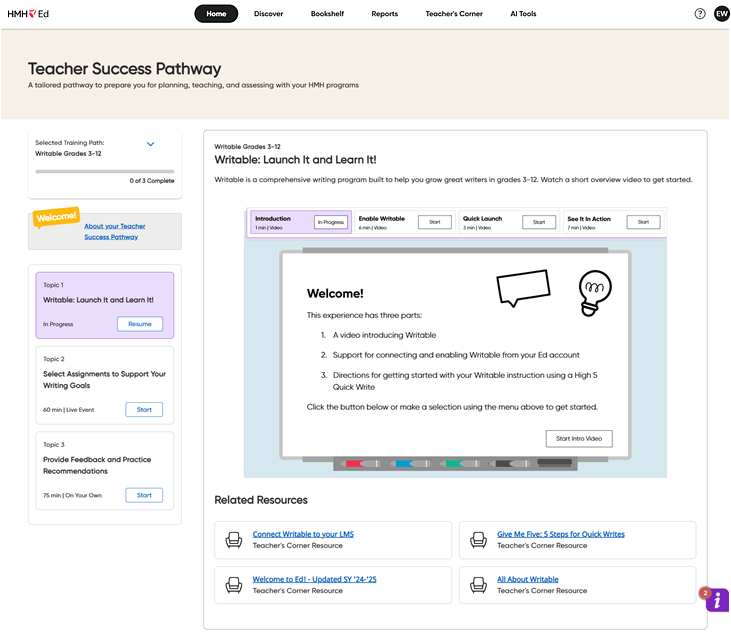
Task: Select the Topic 2 card title
Action: [x=104, y=380]
